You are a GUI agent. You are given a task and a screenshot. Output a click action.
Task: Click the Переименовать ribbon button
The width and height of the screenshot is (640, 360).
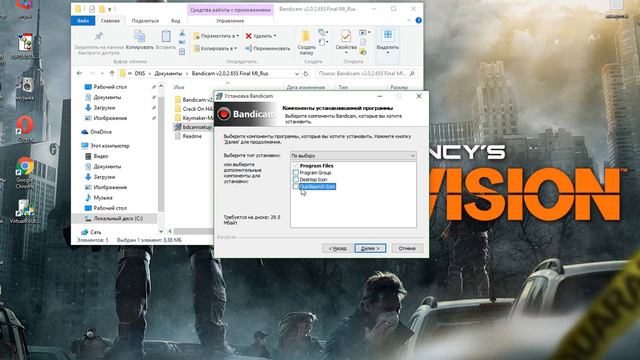coord(267,48)
